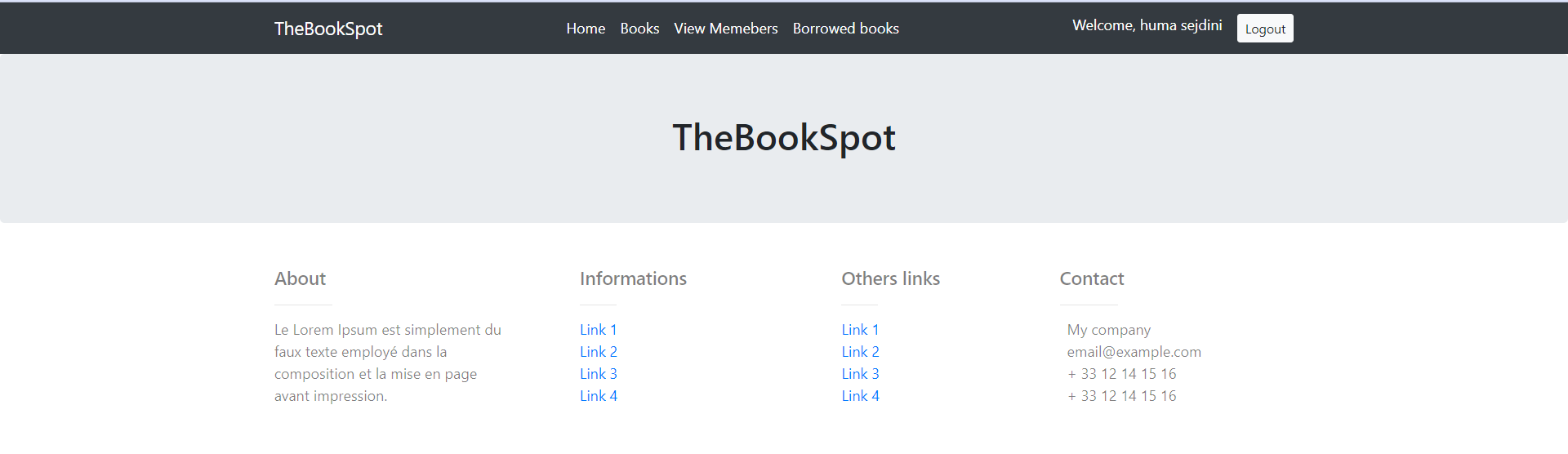Click the large TheBookSpot hero heading
Viewport: 1568px width, 454px height.
[784, 137]
